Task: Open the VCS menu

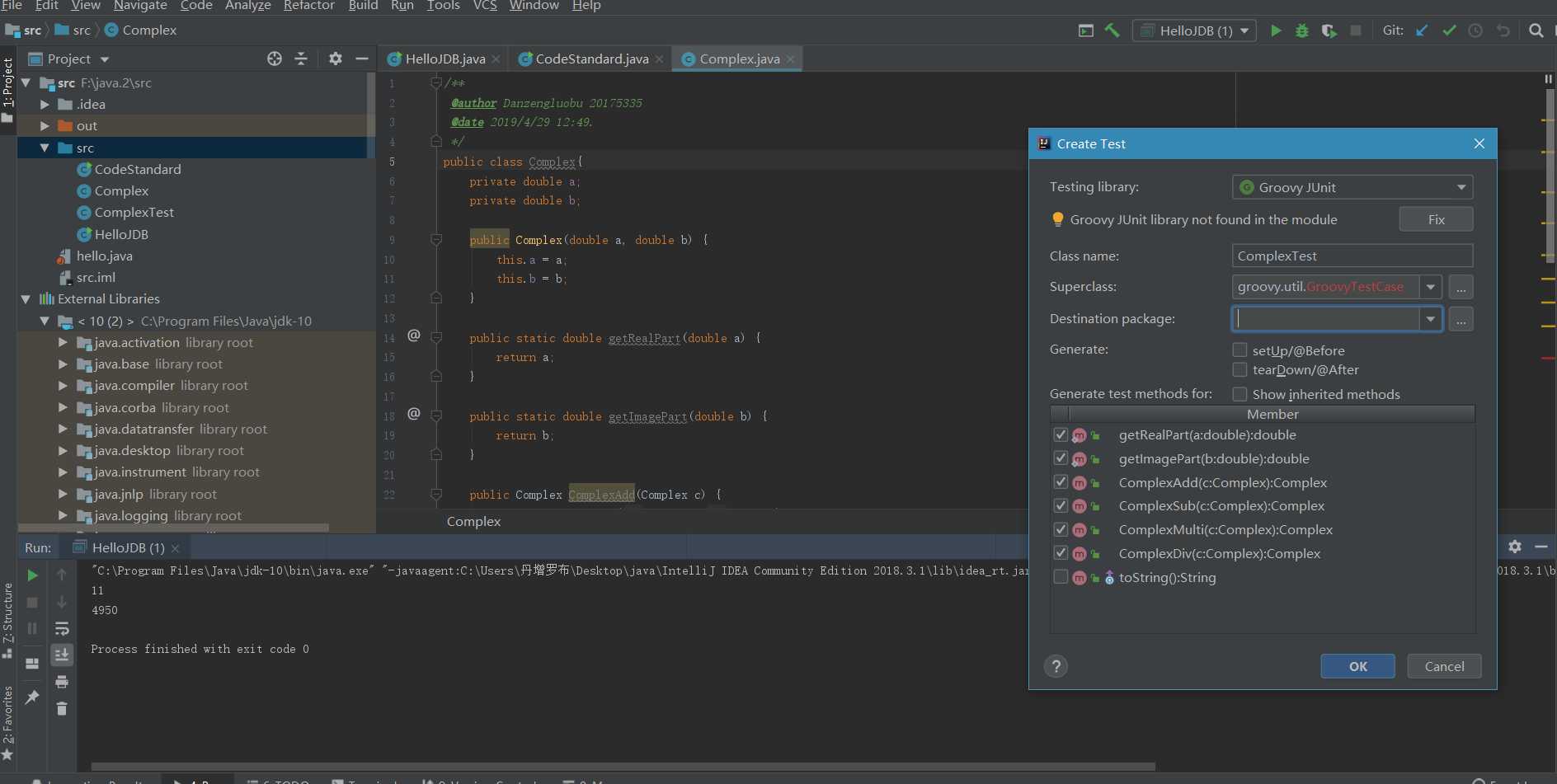Action: pyautogui.click(x=485, y=6)
